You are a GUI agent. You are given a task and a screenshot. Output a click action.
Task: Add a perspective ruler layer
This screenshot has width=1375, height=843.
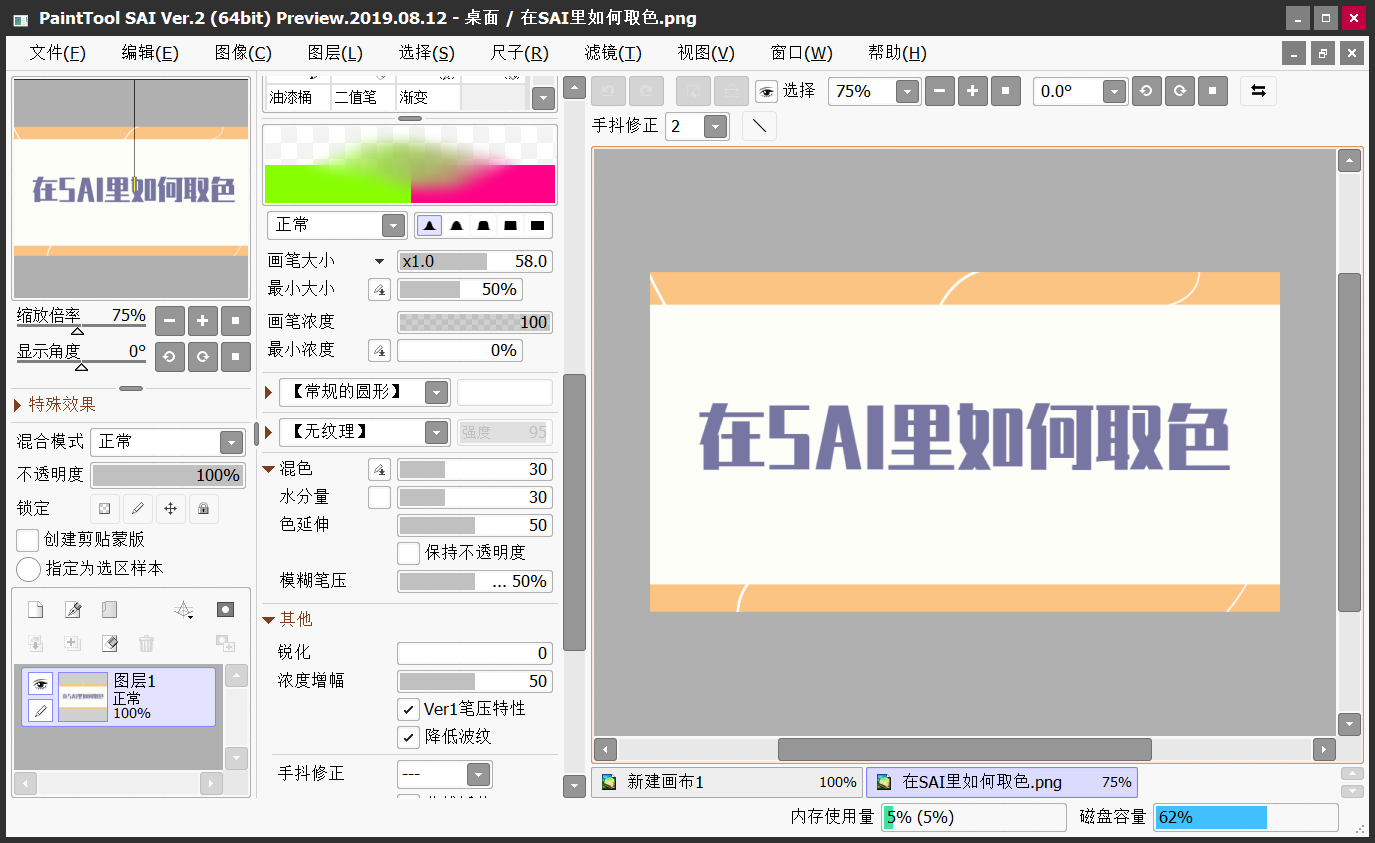(x=183, y=609)
